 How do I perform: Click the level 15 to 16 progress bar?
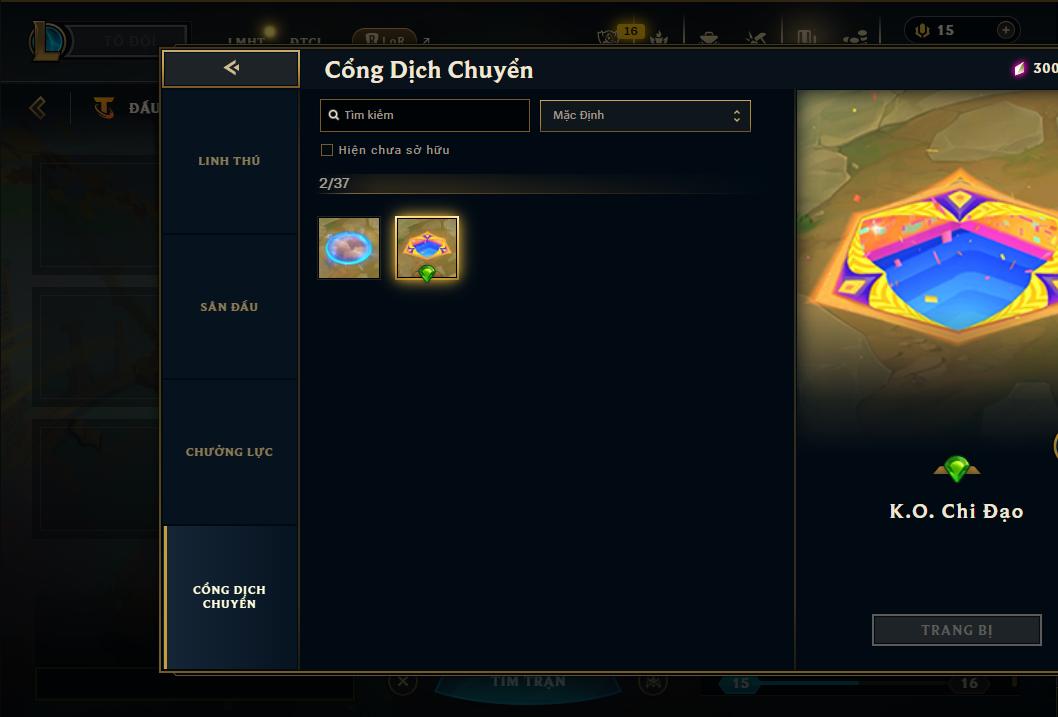pyautogui.click(x=855, y=683)
